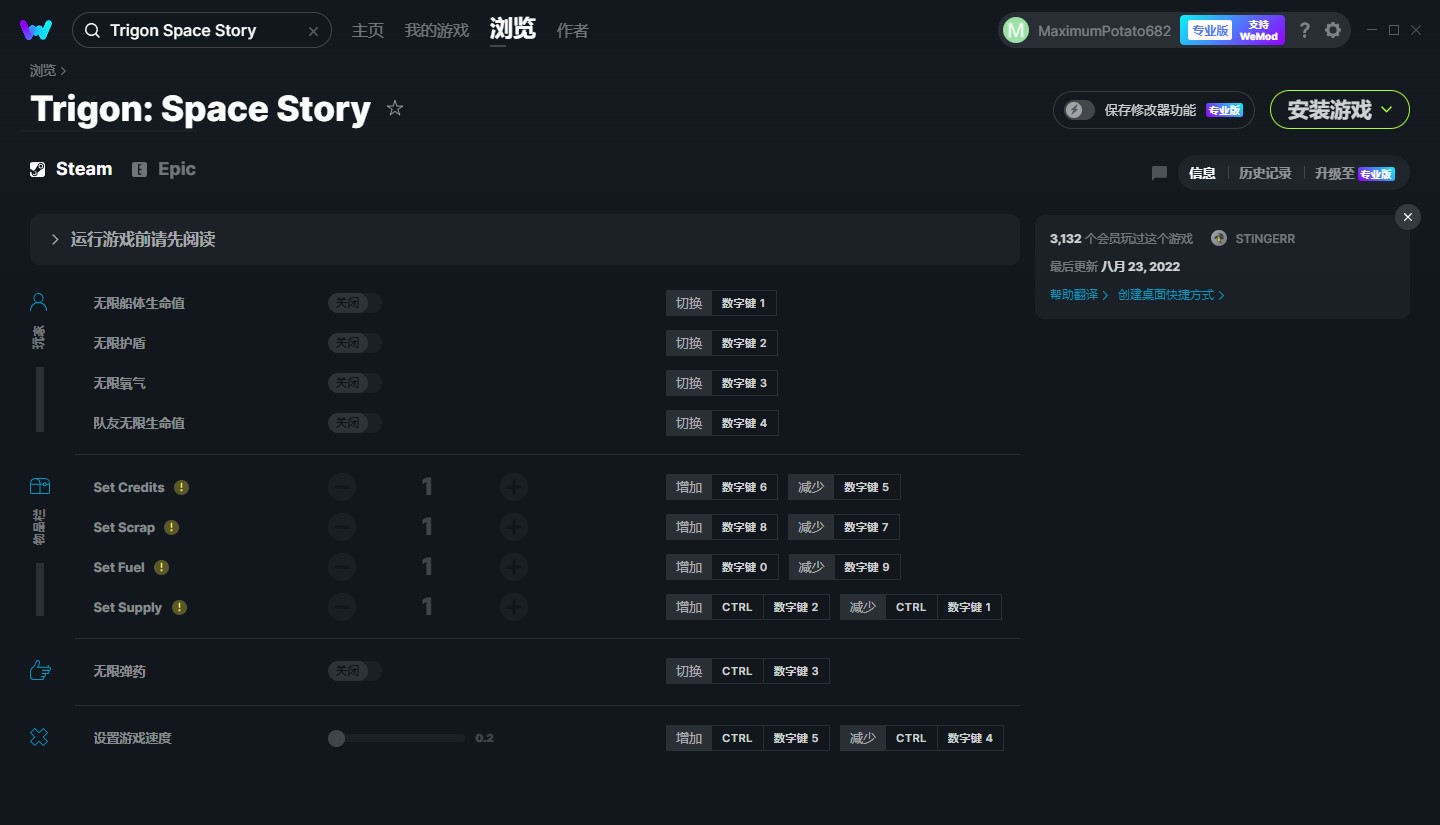Click MaximumPotato682 username

(1104, 30)
